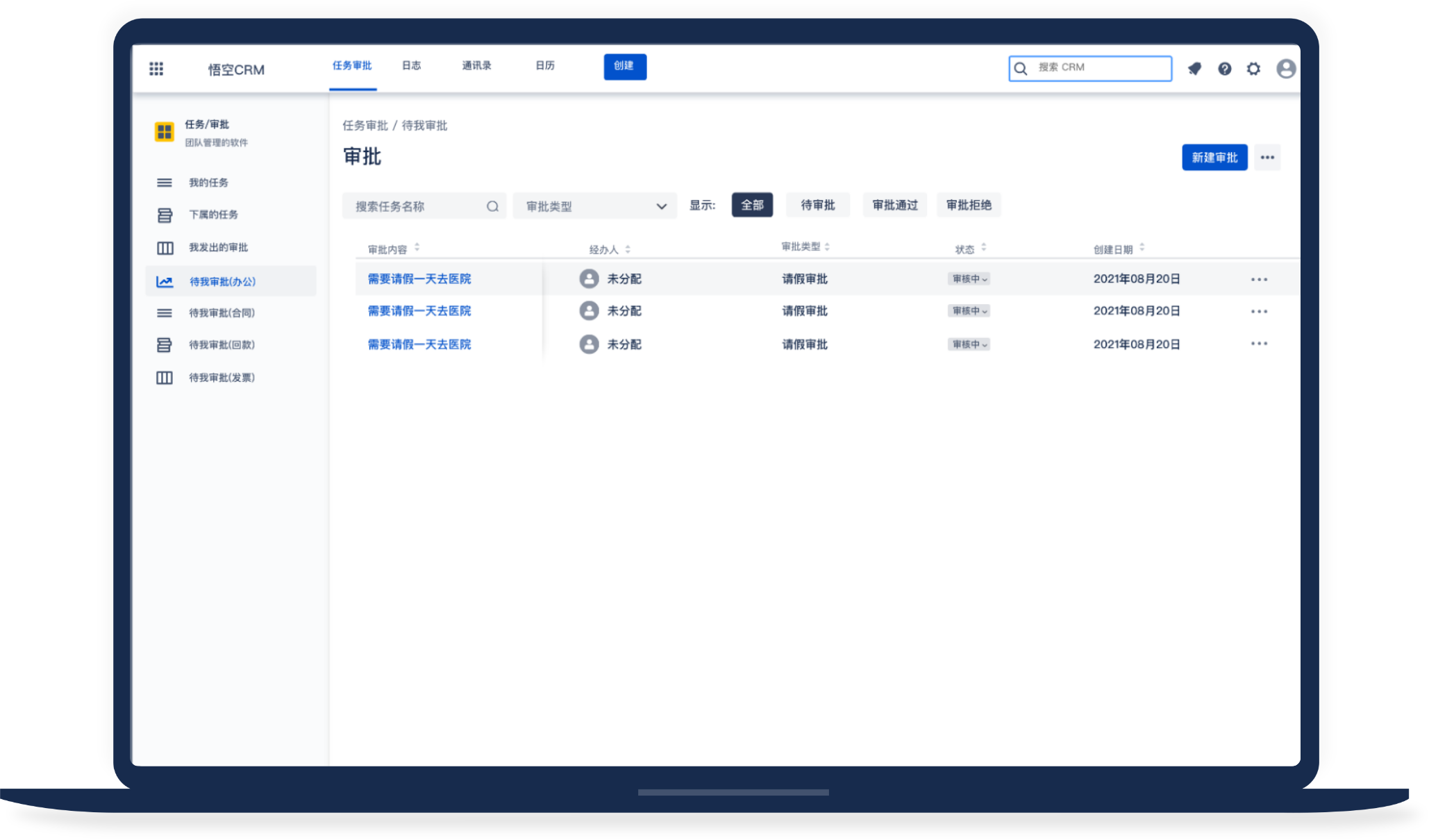
Task: Select the 全部 display filter
Action: (752, 205)
